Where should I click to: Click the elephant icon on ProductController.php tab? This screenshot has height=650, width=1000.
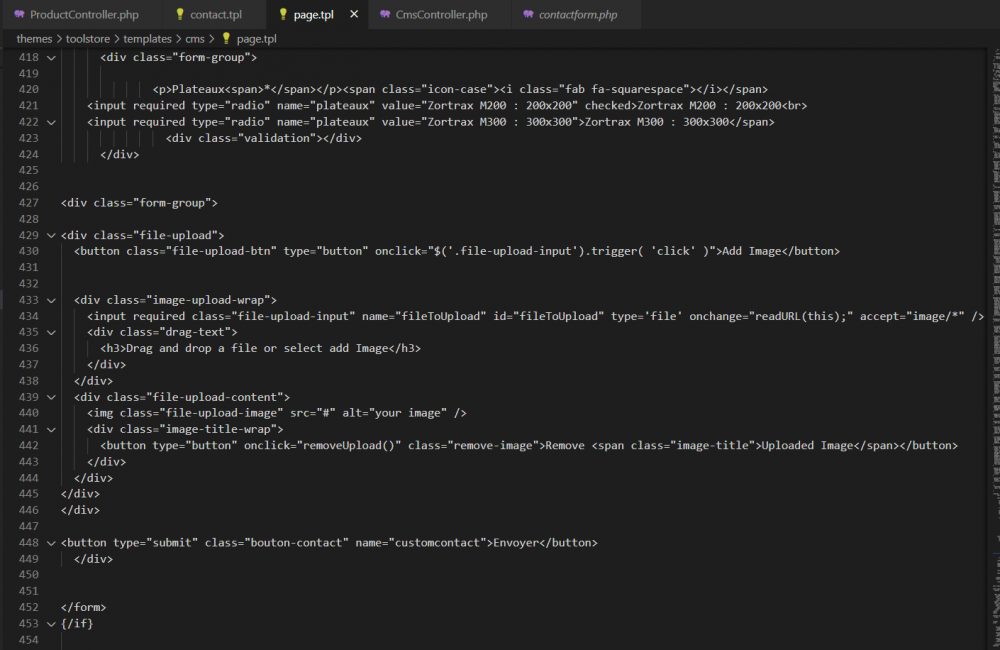click(x=19, y=15)
